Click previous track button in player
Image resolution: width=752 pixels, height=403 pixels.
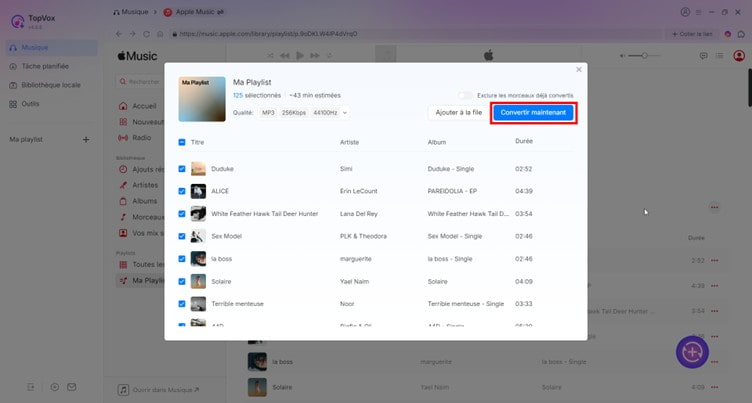284,56
